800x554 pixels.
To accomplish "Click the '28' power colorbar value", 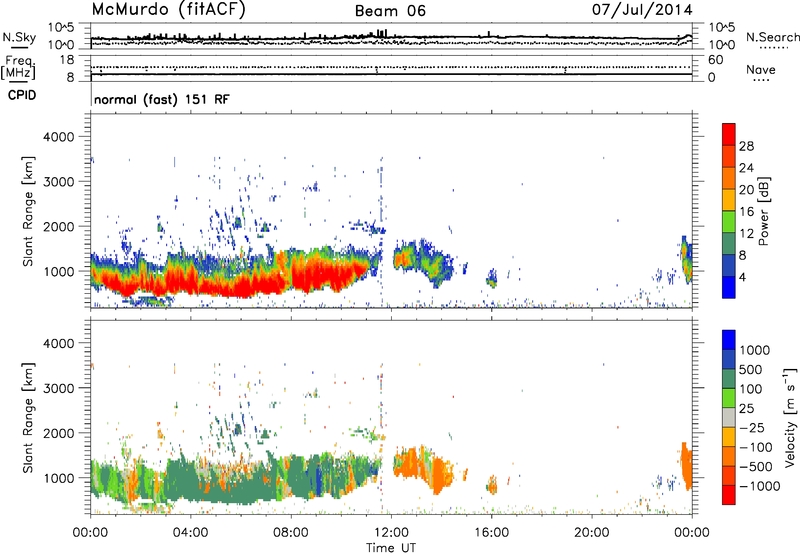I will pyautogui.click(x=746, y=146).
